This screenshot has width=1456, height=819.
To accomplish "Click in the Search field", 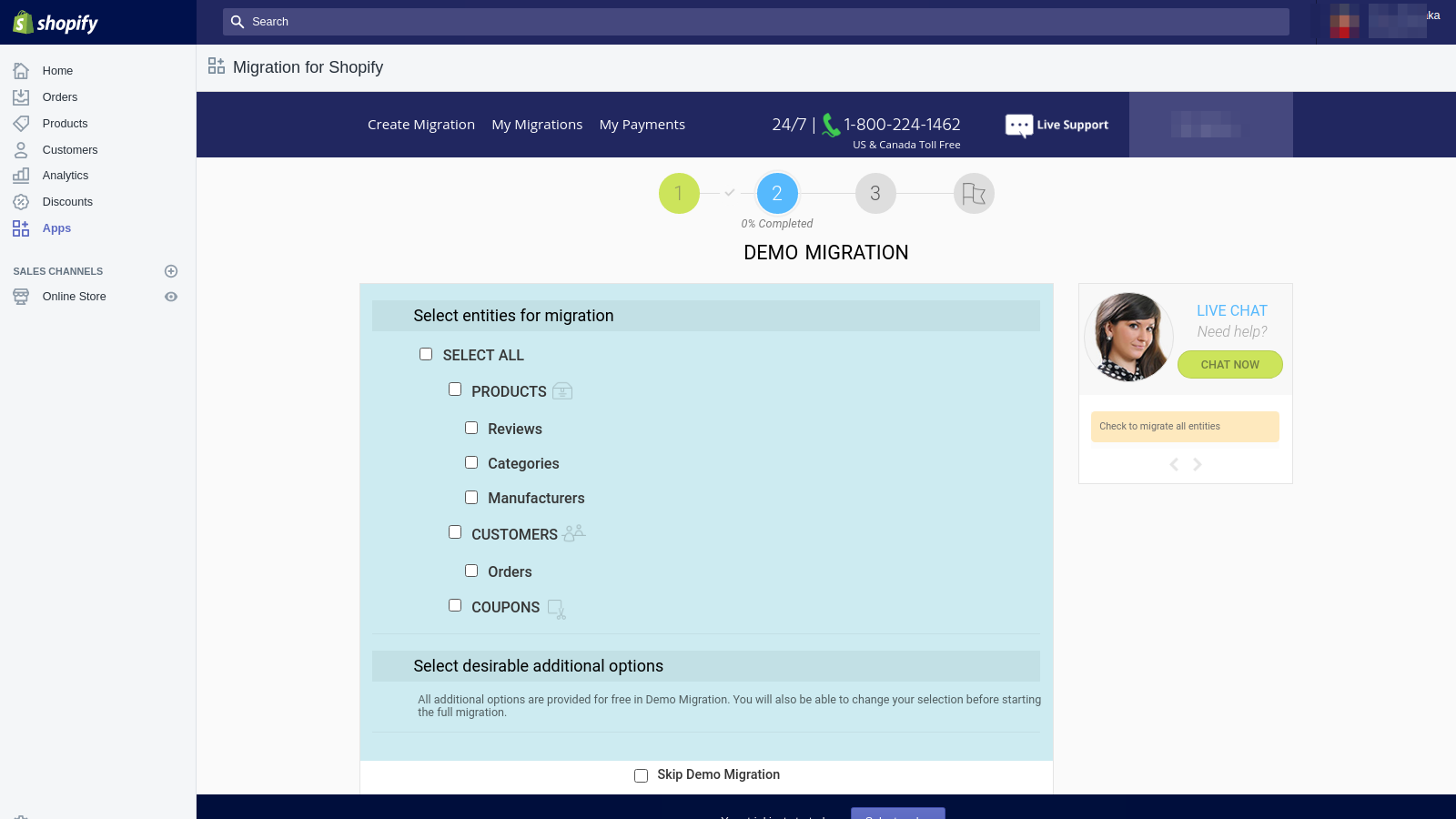I will 756,22.
